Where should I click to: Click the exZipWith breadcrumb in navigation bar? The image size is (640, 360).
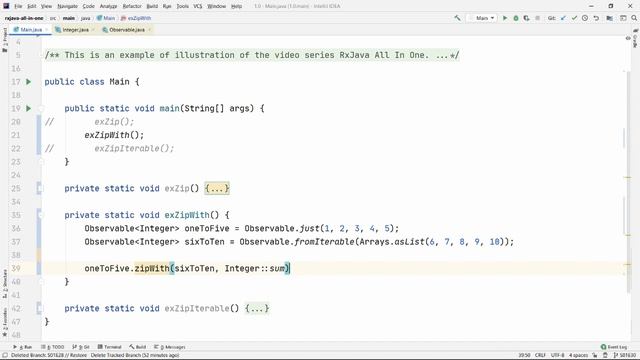coord(136,18)
